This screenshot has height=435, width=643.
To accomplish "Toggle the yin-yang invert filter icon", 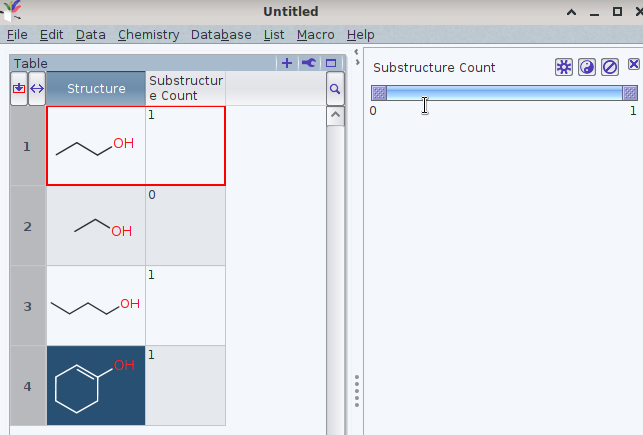I will tap(587, 67).
